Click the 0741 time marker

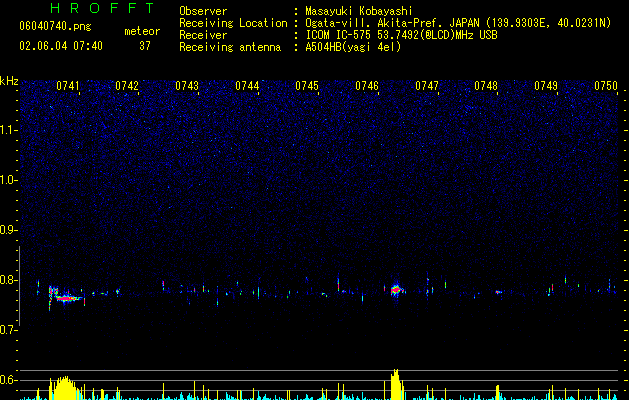tap(68, 86)
